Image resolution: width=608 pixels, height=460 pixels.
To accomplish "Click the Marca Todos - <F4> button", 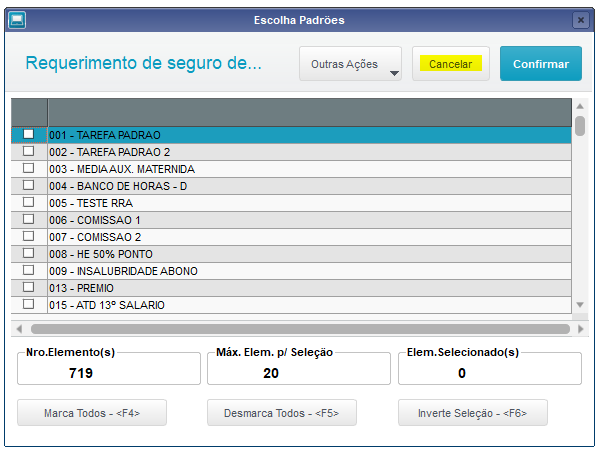I will [x=92, y=413].
